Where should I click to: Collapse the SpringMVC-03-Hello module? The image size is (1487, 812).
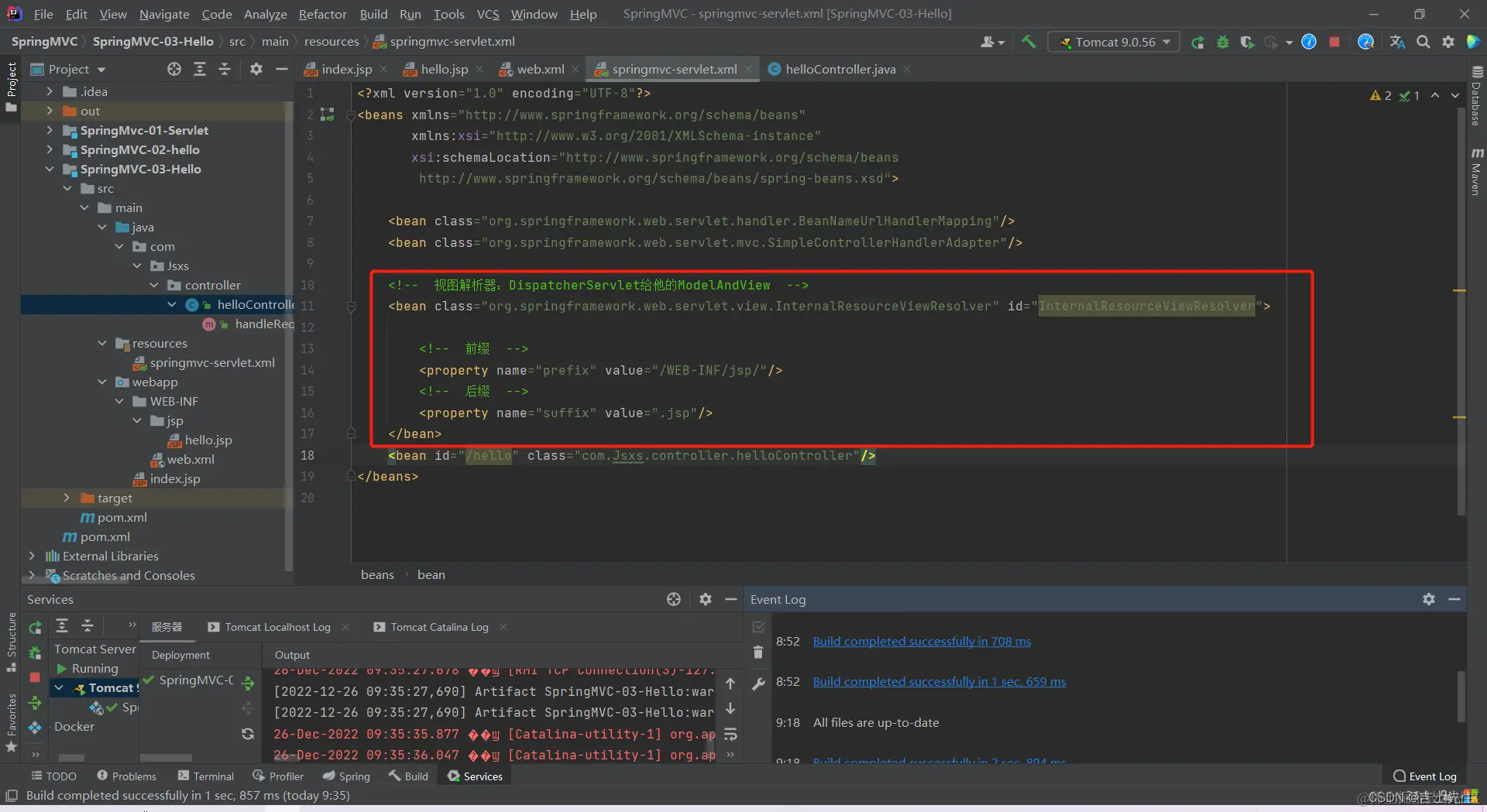coord(50,169)
